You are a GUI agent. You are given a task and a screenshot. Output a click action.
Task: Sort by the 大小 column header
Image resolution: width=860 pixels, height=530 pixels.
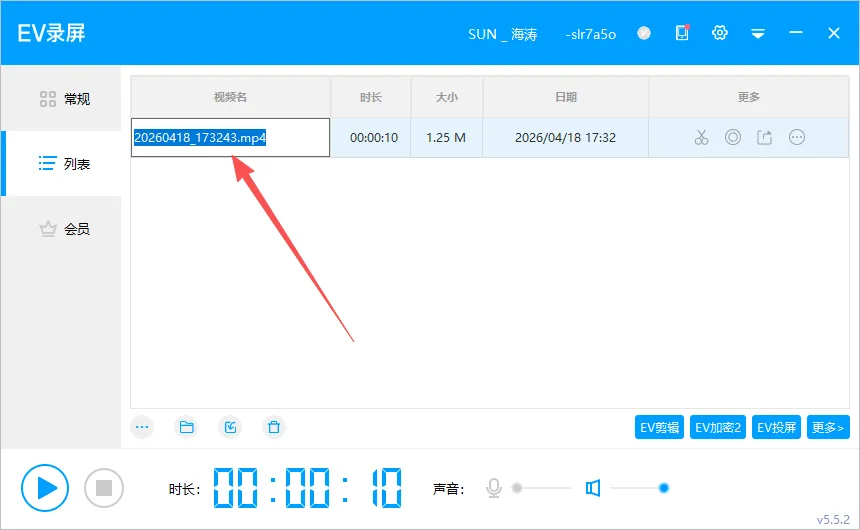446,97
